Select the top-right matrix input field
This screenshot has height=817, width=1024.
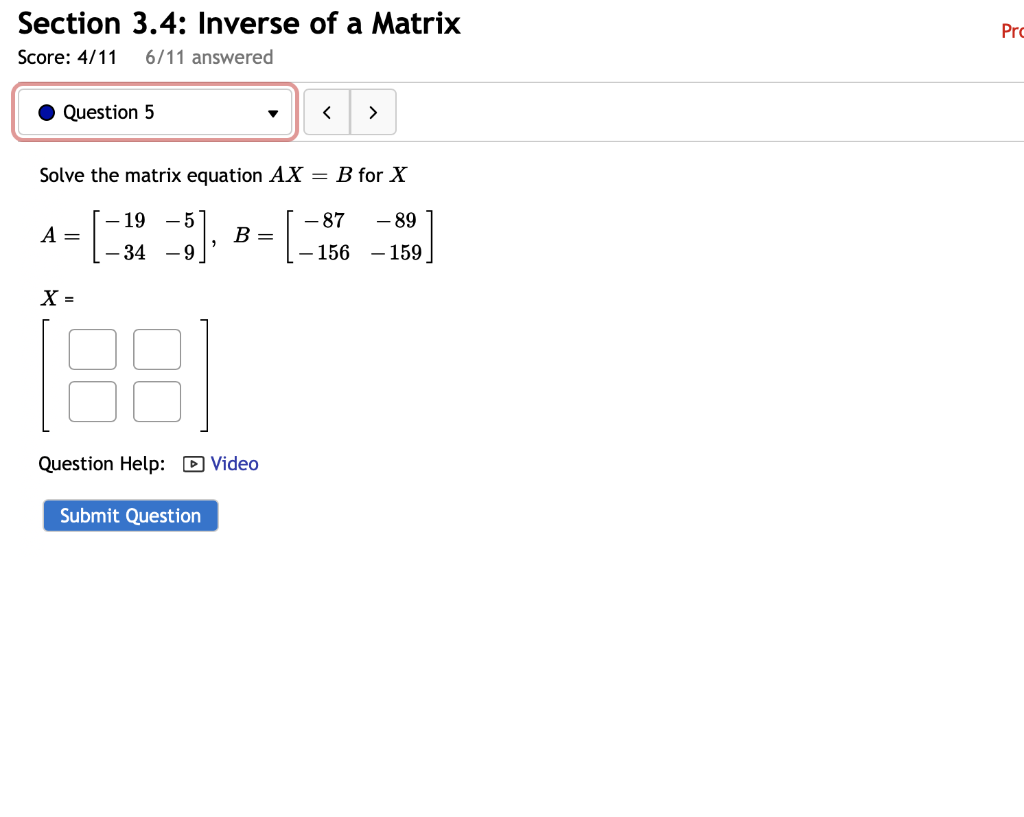[x=156, y=349]
